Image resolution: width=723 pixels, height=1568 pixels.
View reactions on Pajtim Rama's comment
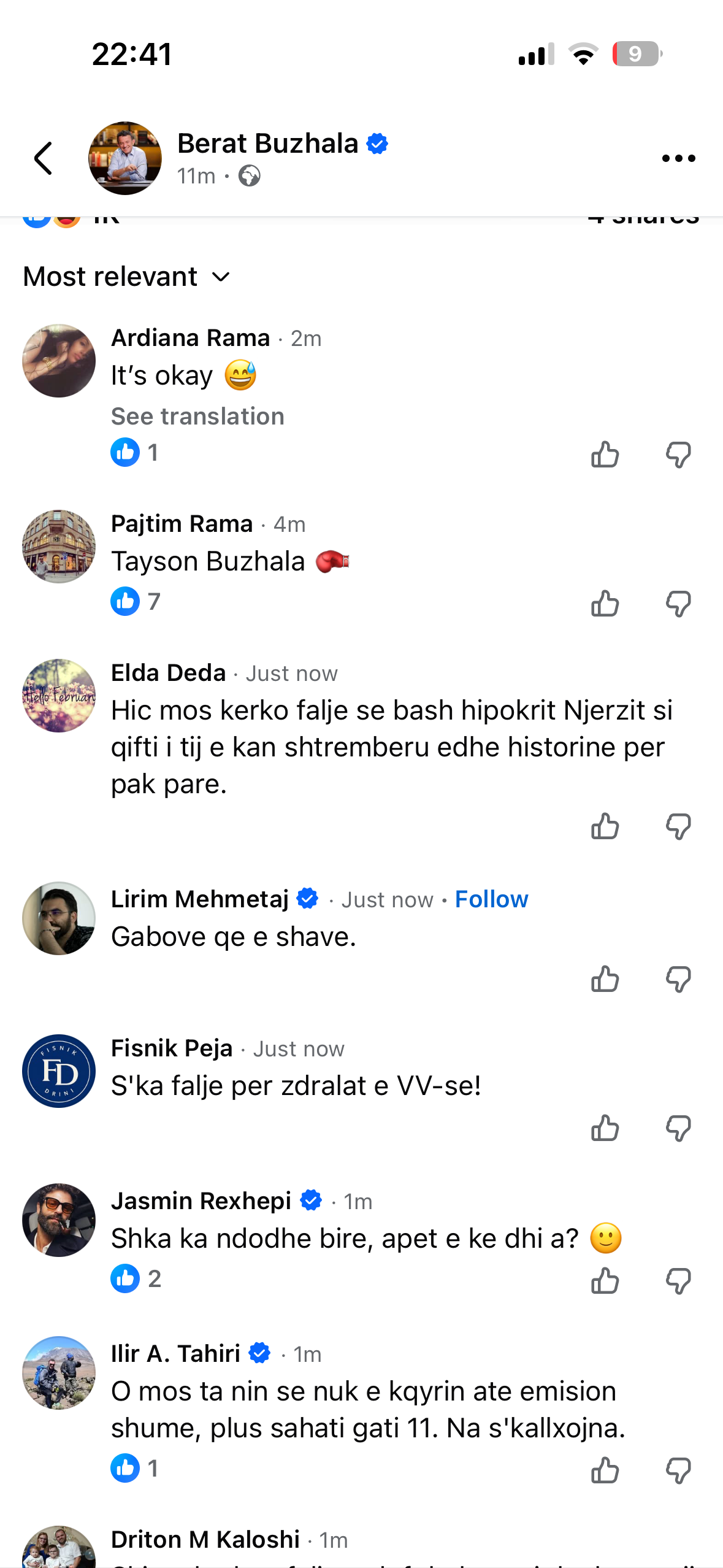click(136, 601)
